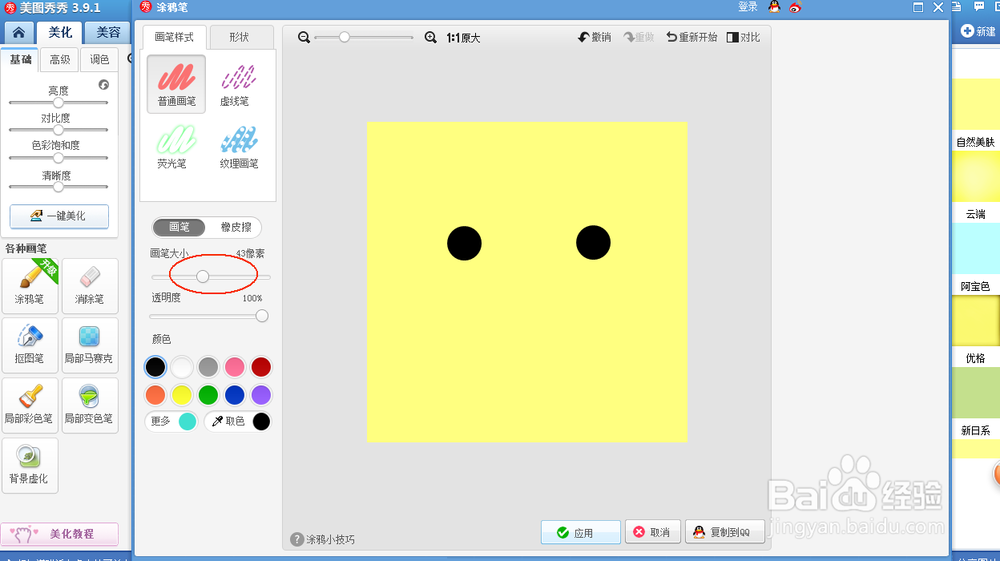Select the 虚线笔 dashed brush
The image size is (1000, 561).
[x=238, y=84]
